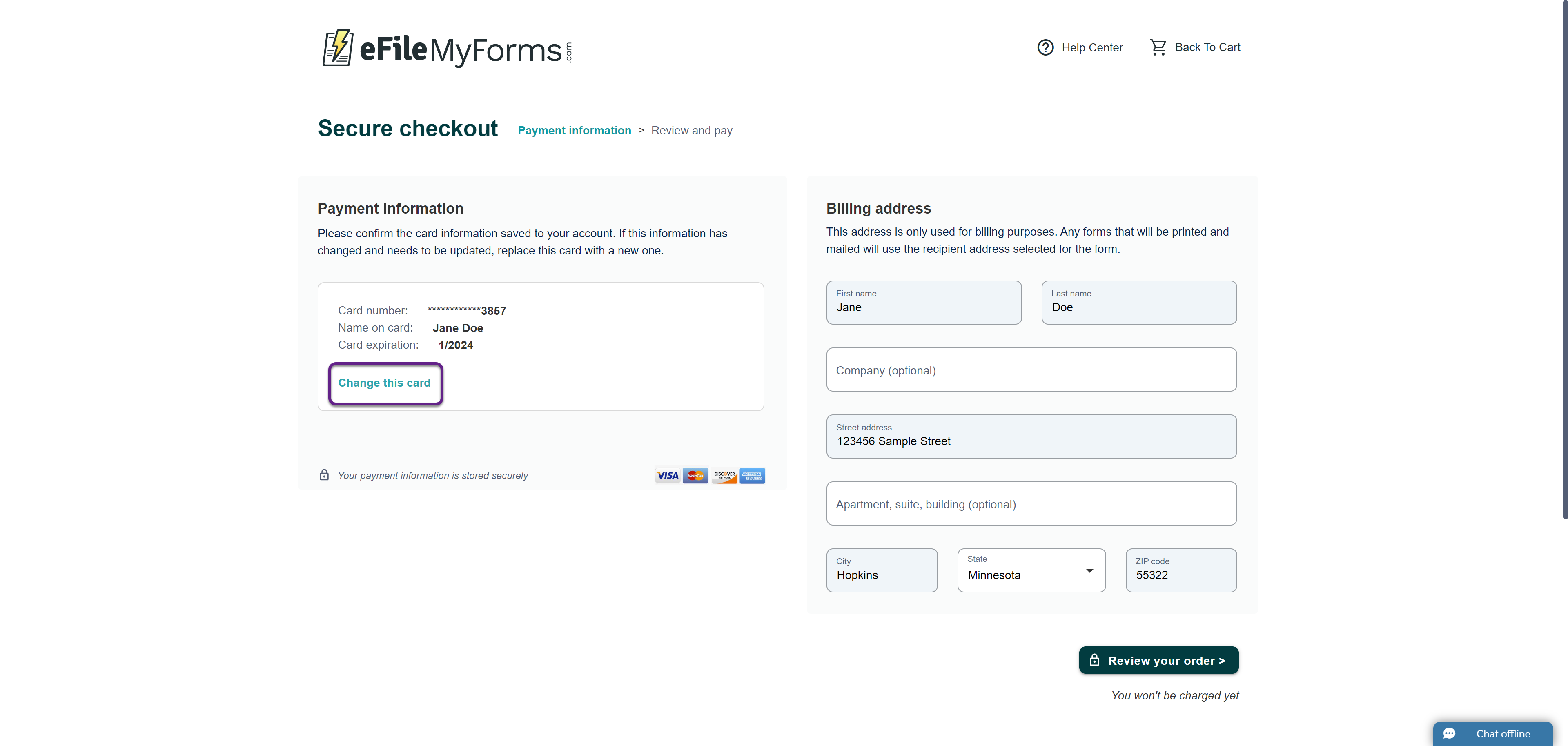This screenshot has height=746, width=1568.
Task: Click the chat bubble icon
Action: [1449, 734]
